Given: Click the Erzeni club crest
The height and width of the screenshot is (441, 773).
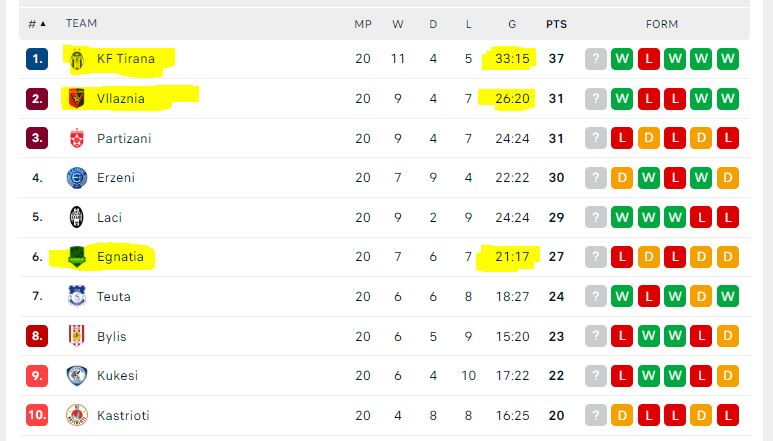Looking at the screenshot, I should [76, 178].
